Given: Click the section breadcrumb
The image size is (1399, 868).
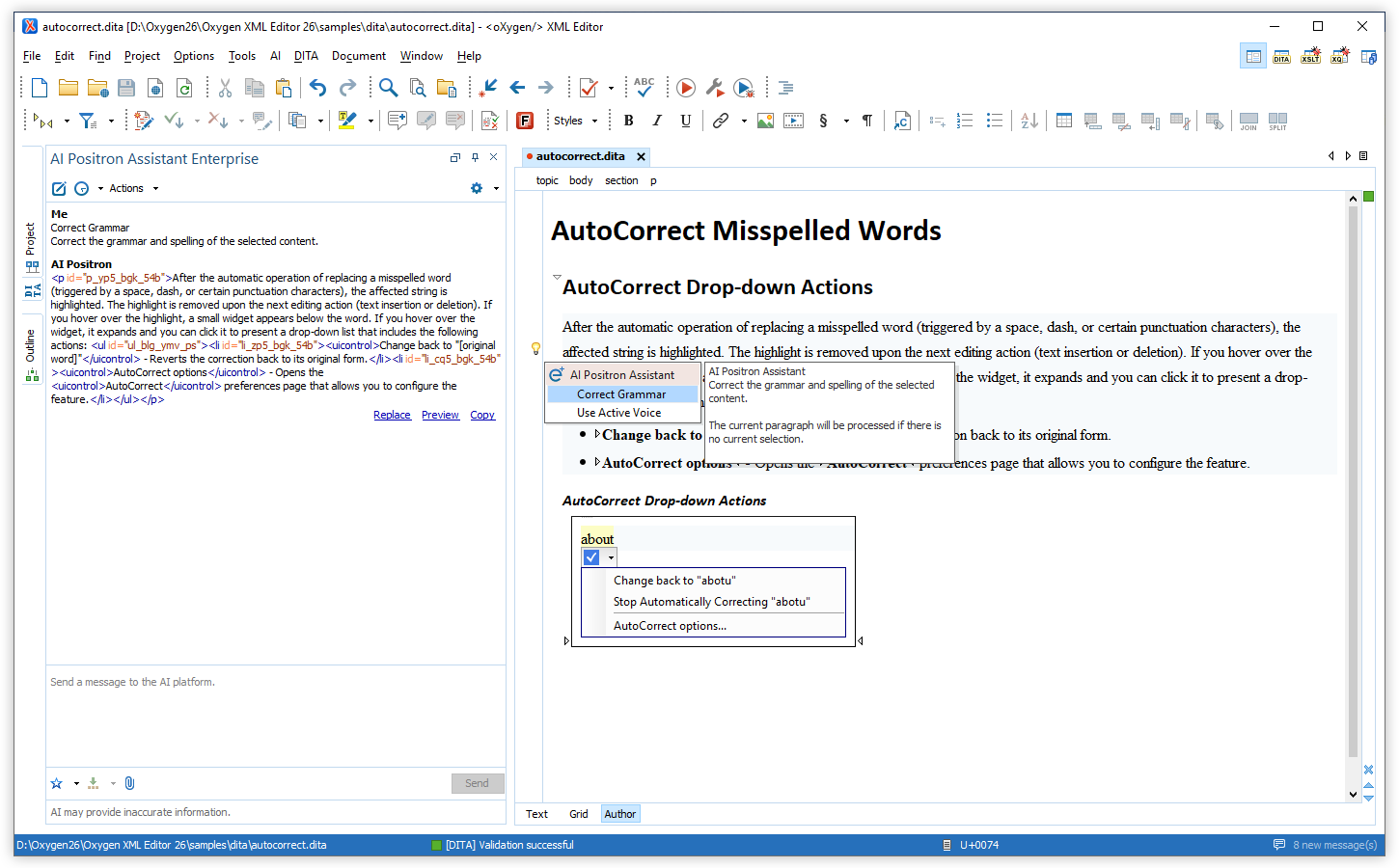Looking at the screenshot, I should click(x=621, y=180).
